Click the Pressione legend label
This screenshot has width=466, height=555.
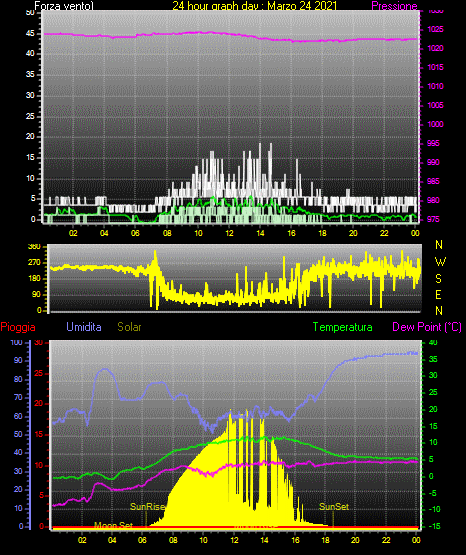tap(394, 6)
